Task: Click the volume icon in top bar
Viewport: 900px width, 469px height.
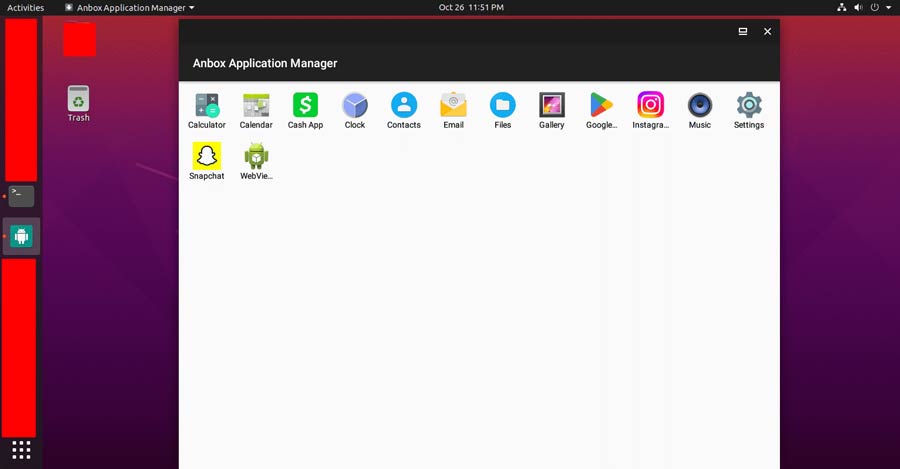Action: [x=858, y=7]
